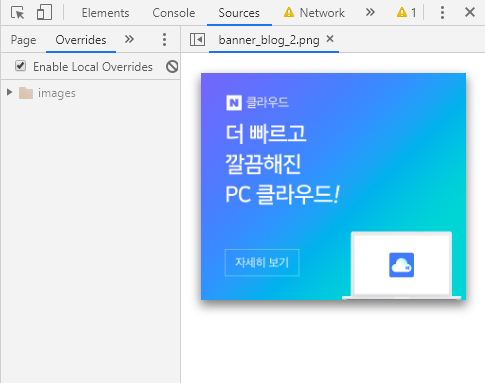
Task: Switch to the Page navigator tab
Action: tap(23, 40)
